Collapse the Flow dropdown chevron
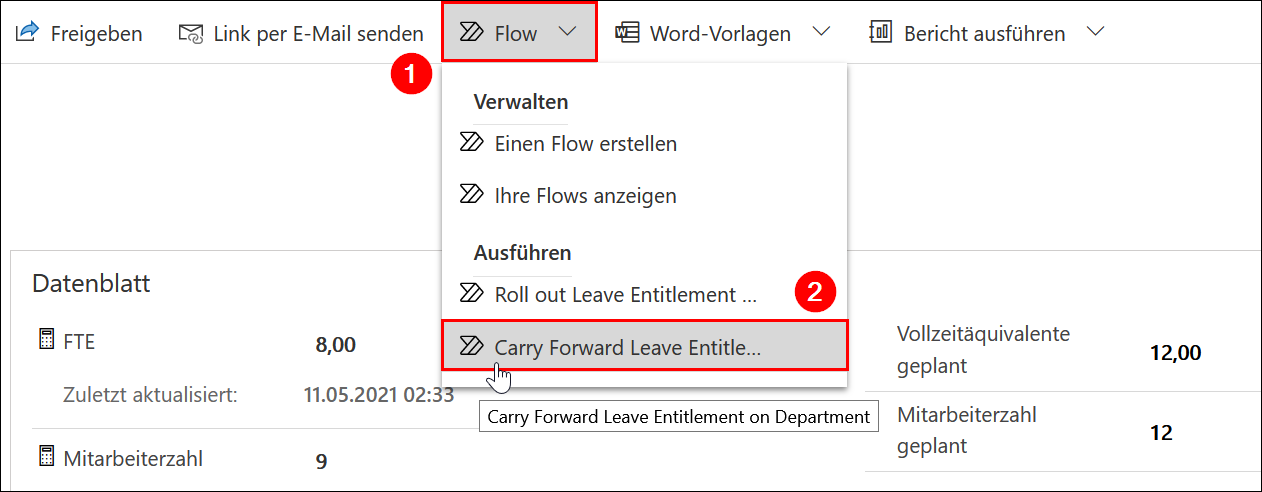This screenshot has height=492, width=1262. [568, 33]
